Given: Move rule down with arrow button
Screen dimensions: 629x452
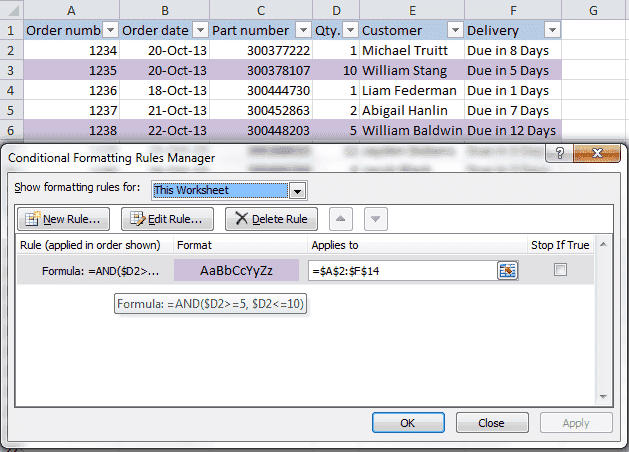Looking at the screenshot, I should click(x=375, y=219).
